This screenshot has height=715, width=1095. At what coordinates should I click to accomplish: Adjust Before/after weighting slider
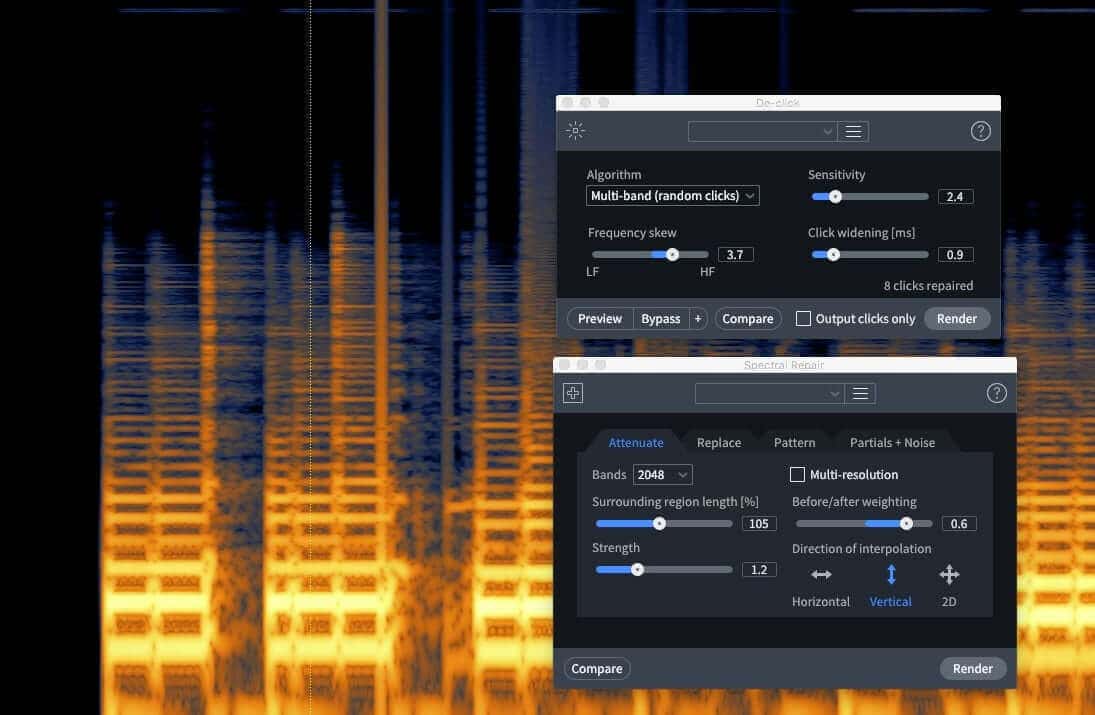click(x=864, y=524)
